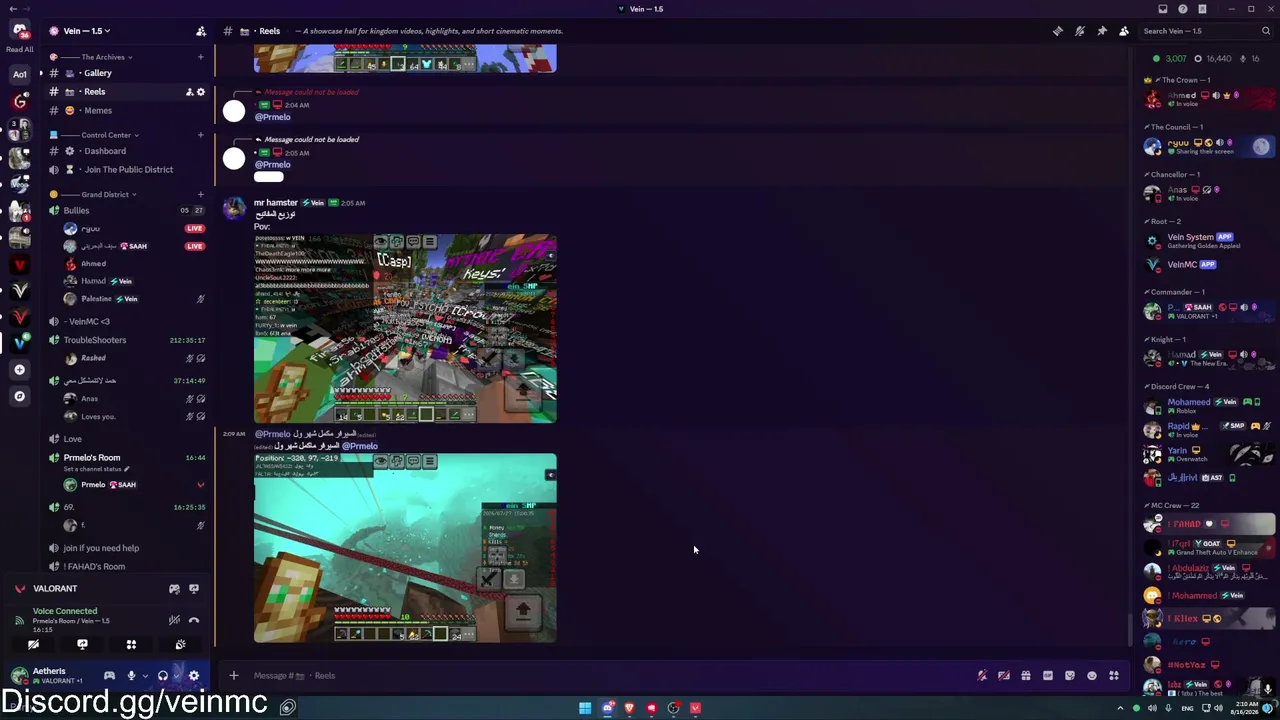Click the ENG language indicator

pos(1188,708)
